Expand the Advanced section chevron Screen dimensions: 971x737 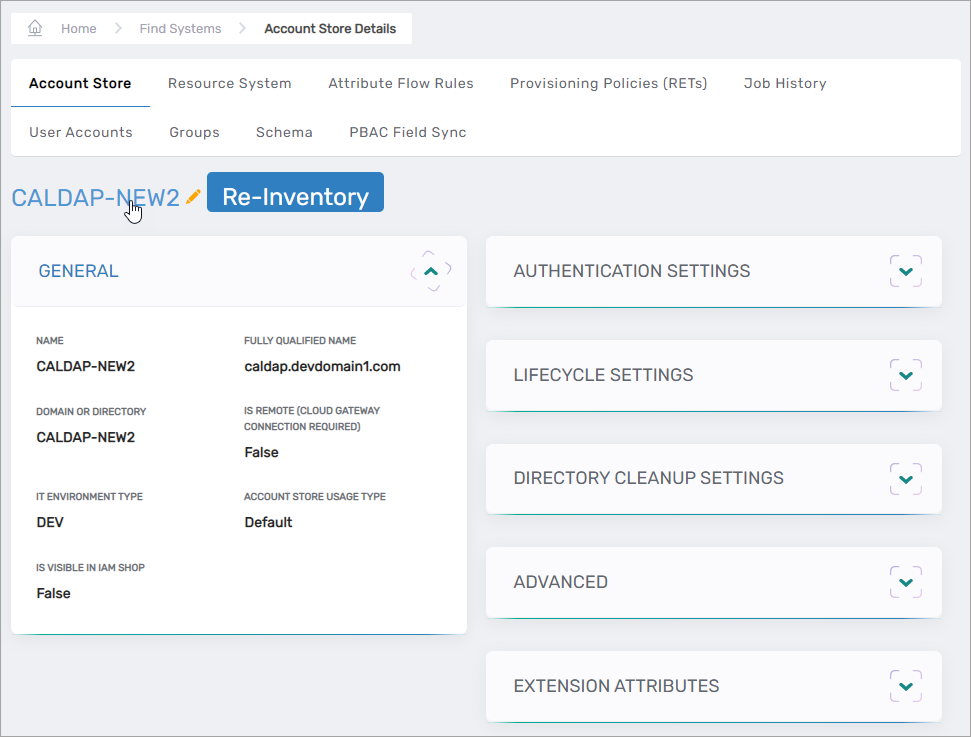tap(905, 582)
